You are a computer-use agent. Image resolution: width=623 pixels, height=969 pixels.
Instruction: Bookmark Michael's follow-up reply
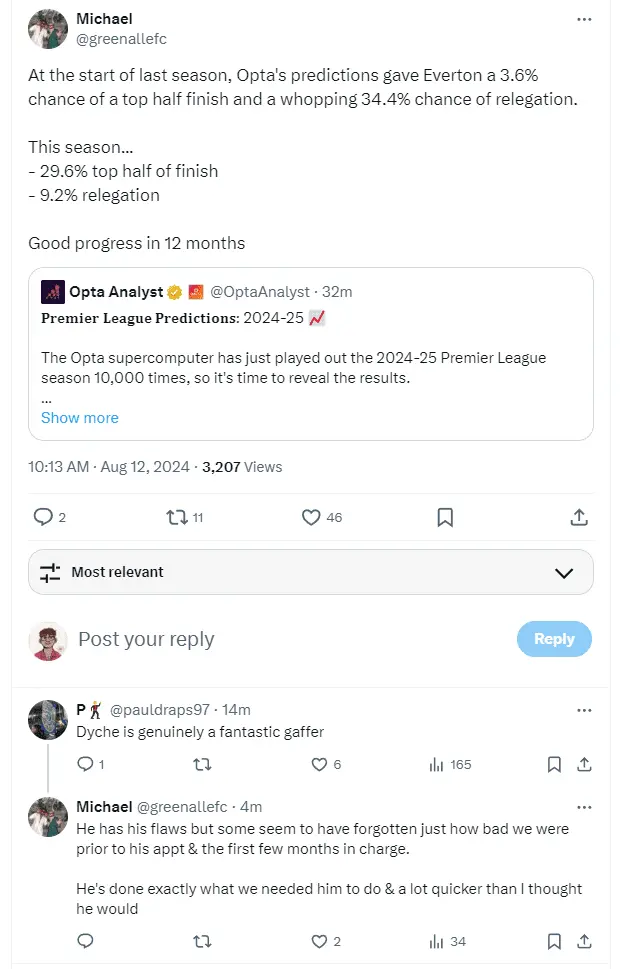pyautogui.click(x=554, y=941)
